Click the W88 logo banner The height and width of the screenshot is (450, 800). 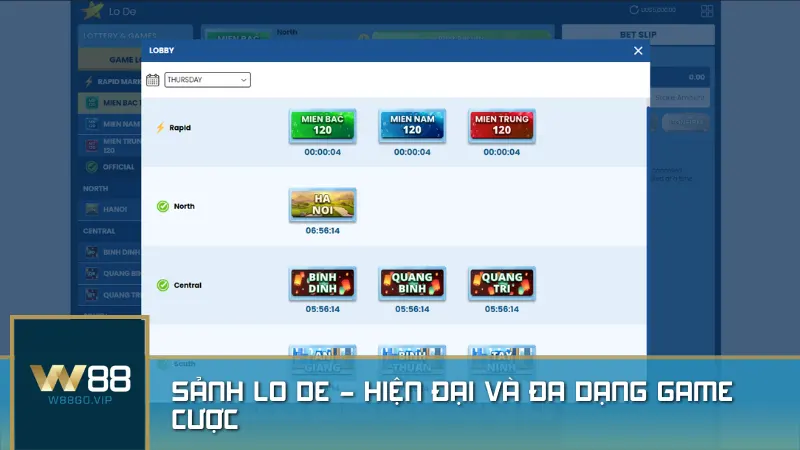tap(80, 384)
